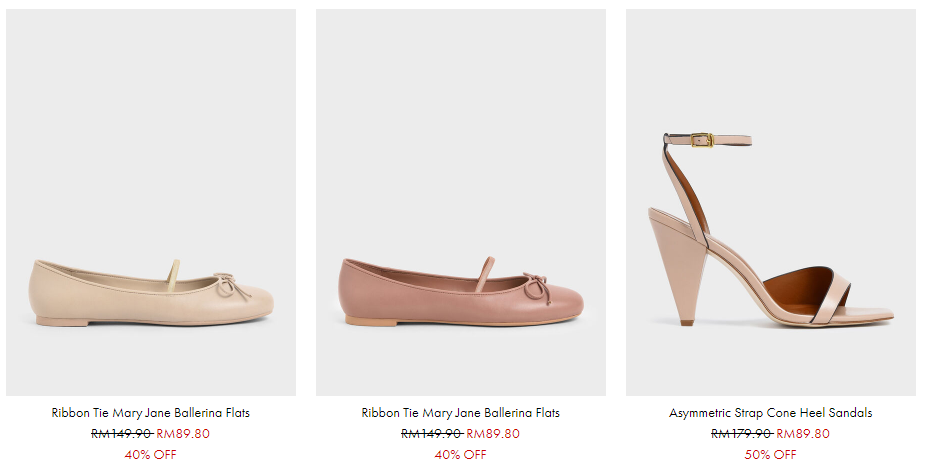925x470 pixels.
Task: Open the Ribbon Tie Mary Jane title under the beige flats
Action: pos(150,413)
